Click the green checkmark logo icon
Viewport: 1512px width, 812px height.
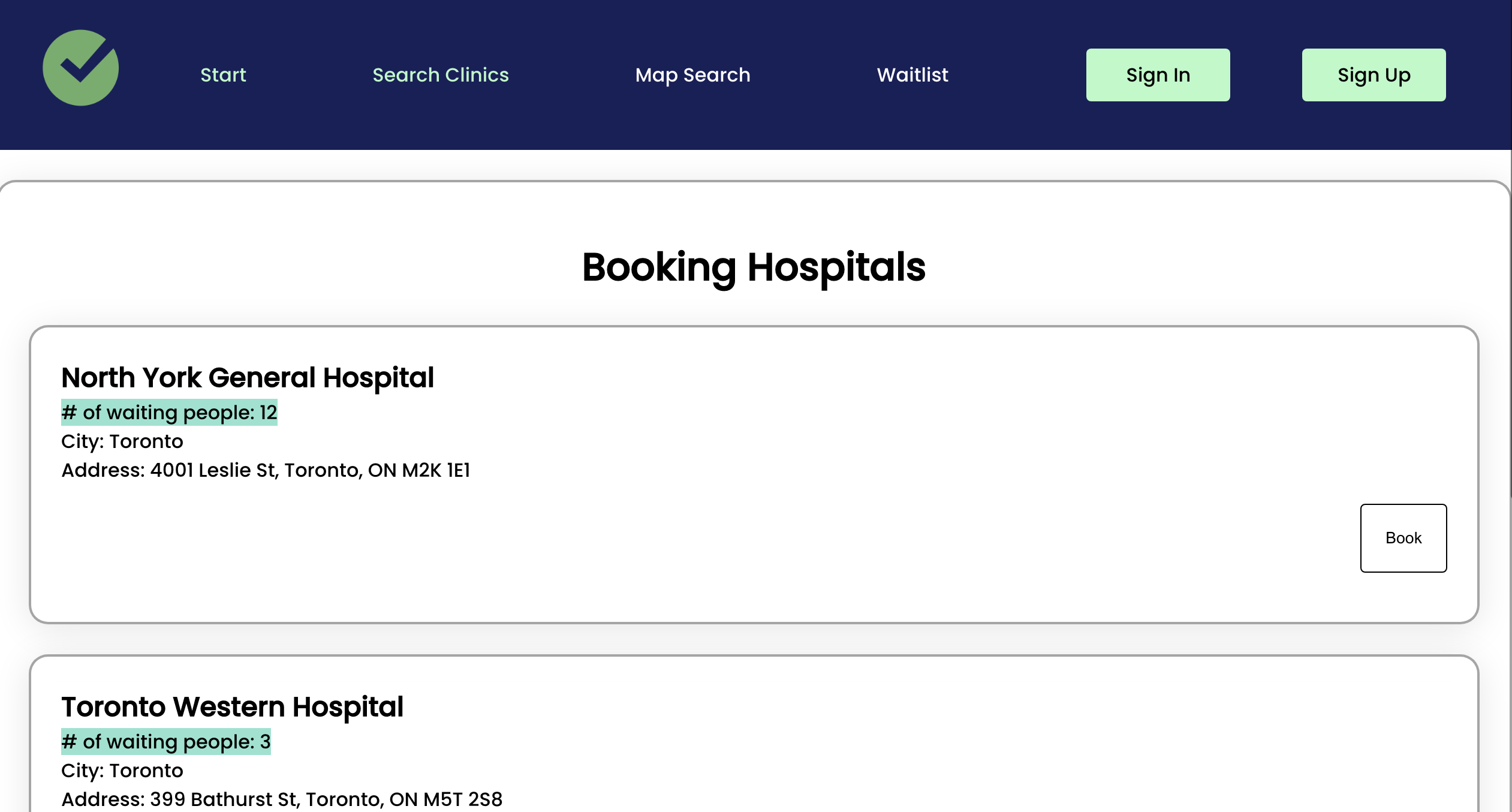pos(81,68)
